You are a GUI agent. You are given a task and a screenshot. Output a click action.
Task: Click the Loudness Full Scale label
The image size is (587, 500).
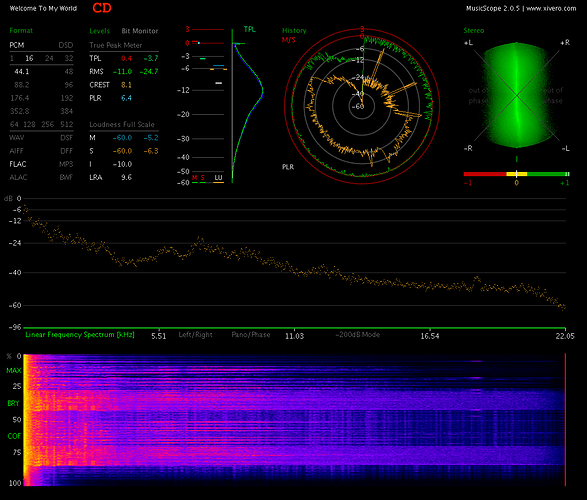[x=122, y=125]
